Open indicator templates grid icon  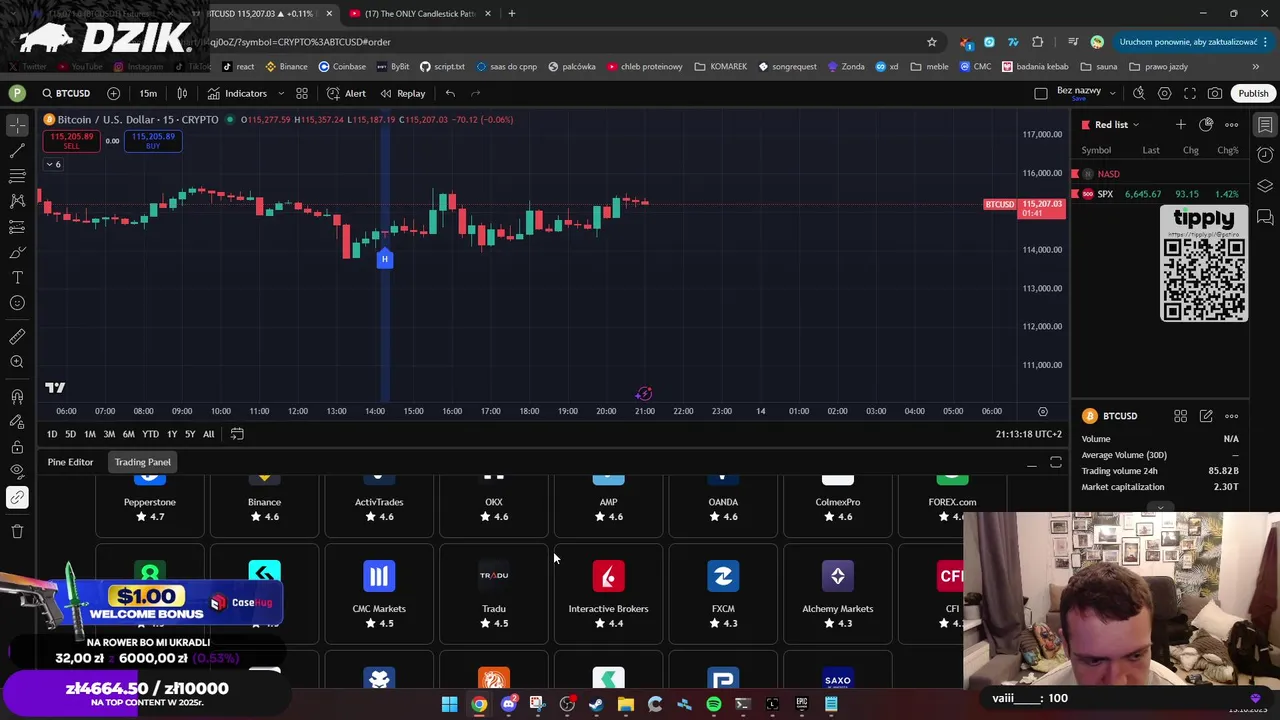[x=301, y=93]
